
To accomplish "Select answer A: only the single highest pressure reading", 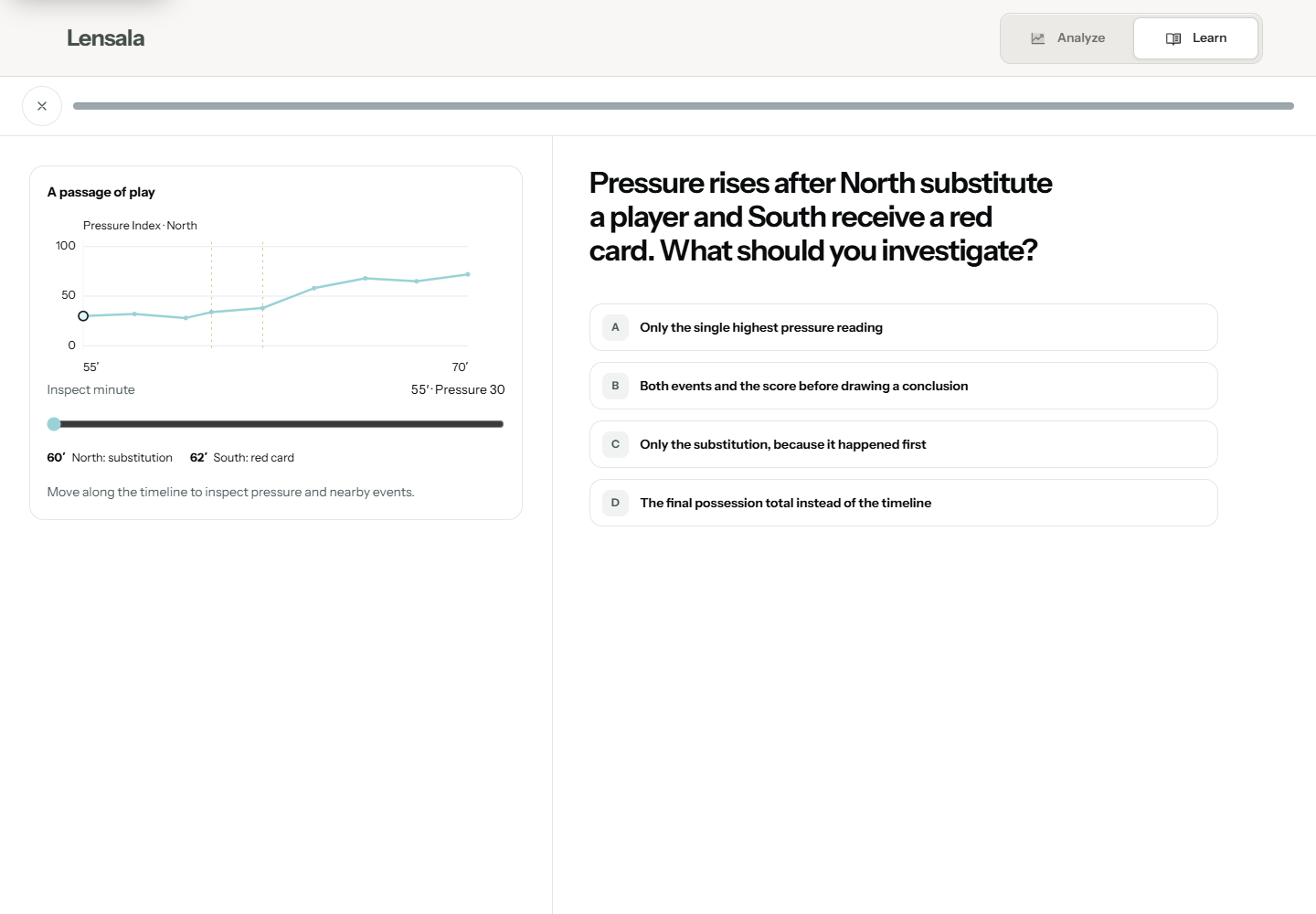I will 903,327.
